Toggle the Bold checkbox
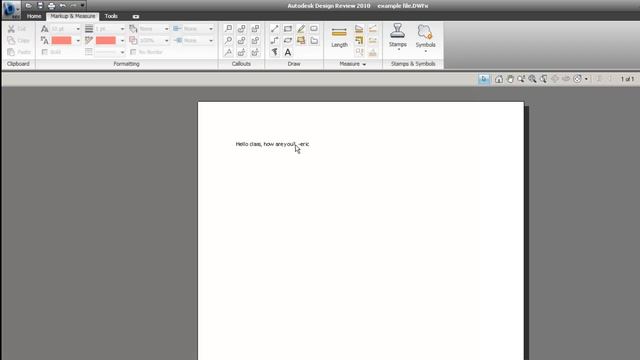Image resolution: width=640 pixels, height=360 pixels. [x=45, y=52]
